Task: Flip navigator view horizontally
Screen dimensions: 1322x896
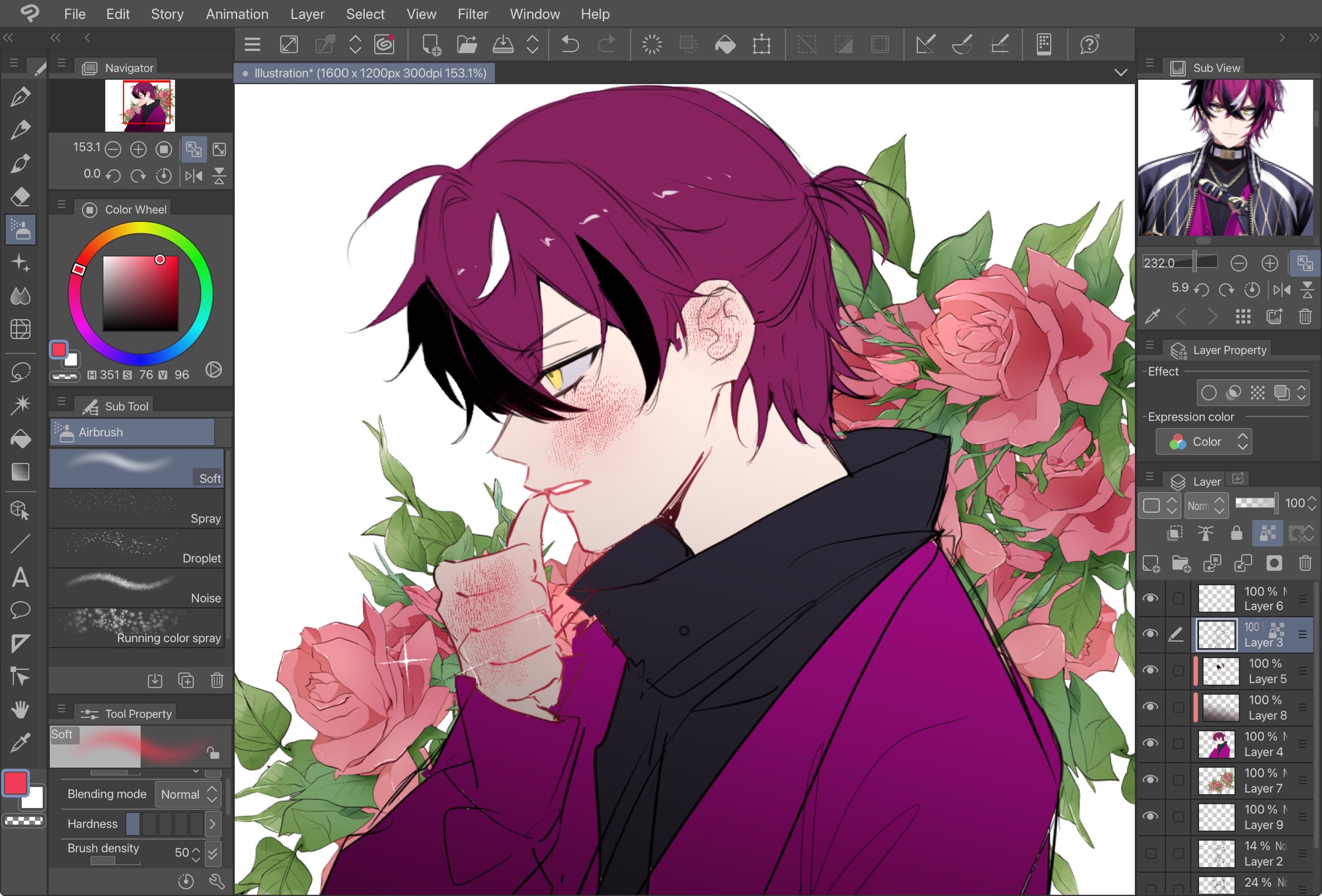Action: [x=194, y=175]
